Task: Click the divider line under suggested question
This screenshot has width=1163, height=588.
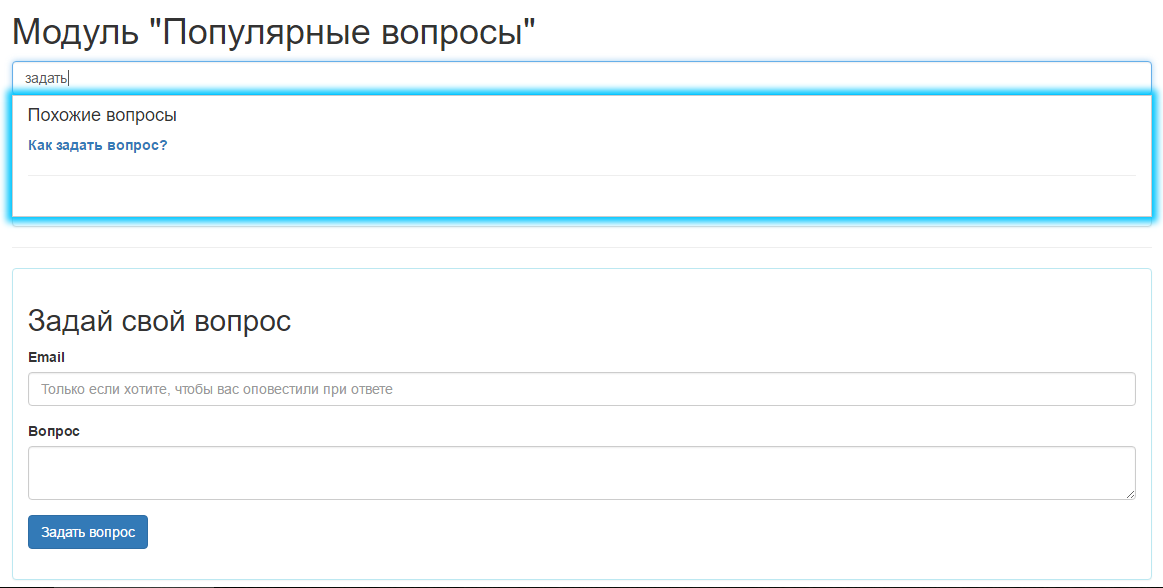Action: tap(581, 175)
